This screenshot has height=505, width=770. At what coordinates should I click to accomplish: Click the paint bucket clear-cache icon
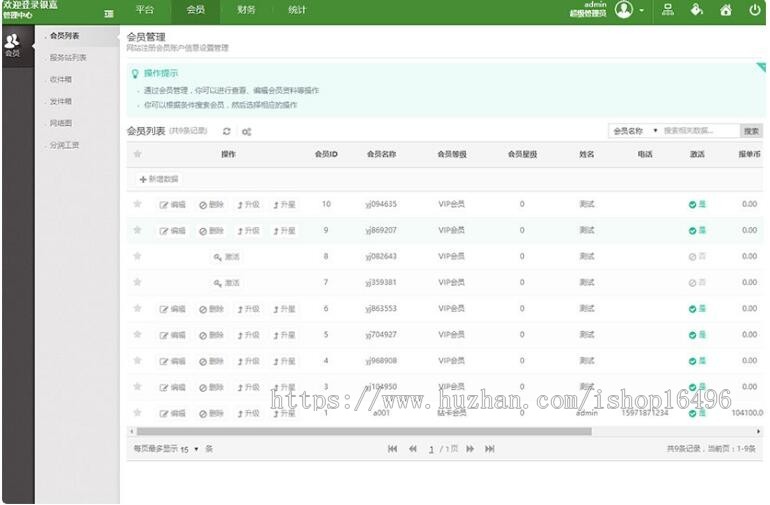696,9
